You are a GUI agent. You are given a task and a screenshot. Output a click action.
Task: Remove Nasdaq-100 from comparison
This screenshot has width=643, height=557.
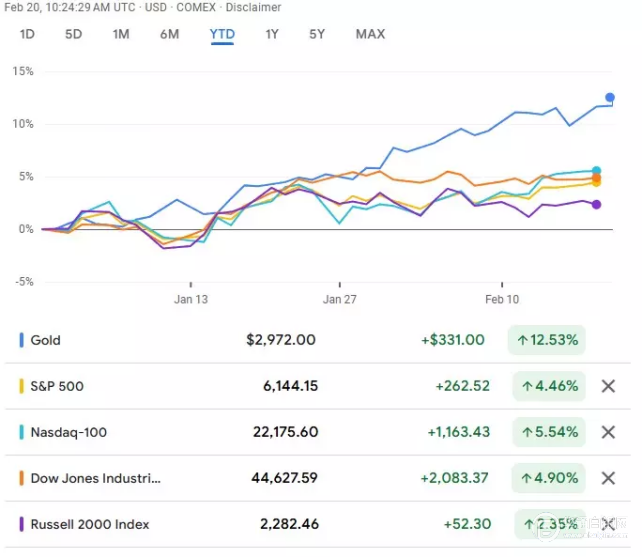(x=608, y=432)
